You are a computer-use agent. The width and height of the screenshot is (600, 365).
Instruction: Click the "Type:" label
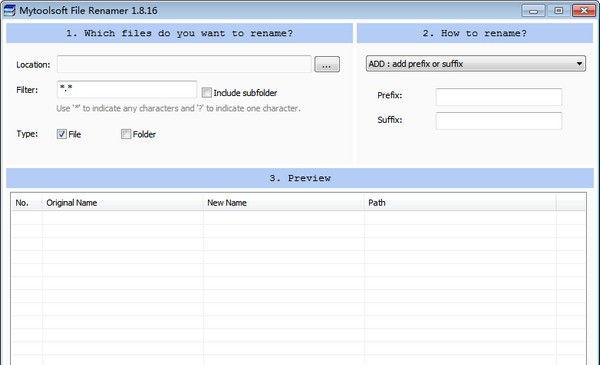[x=27, y=134]
